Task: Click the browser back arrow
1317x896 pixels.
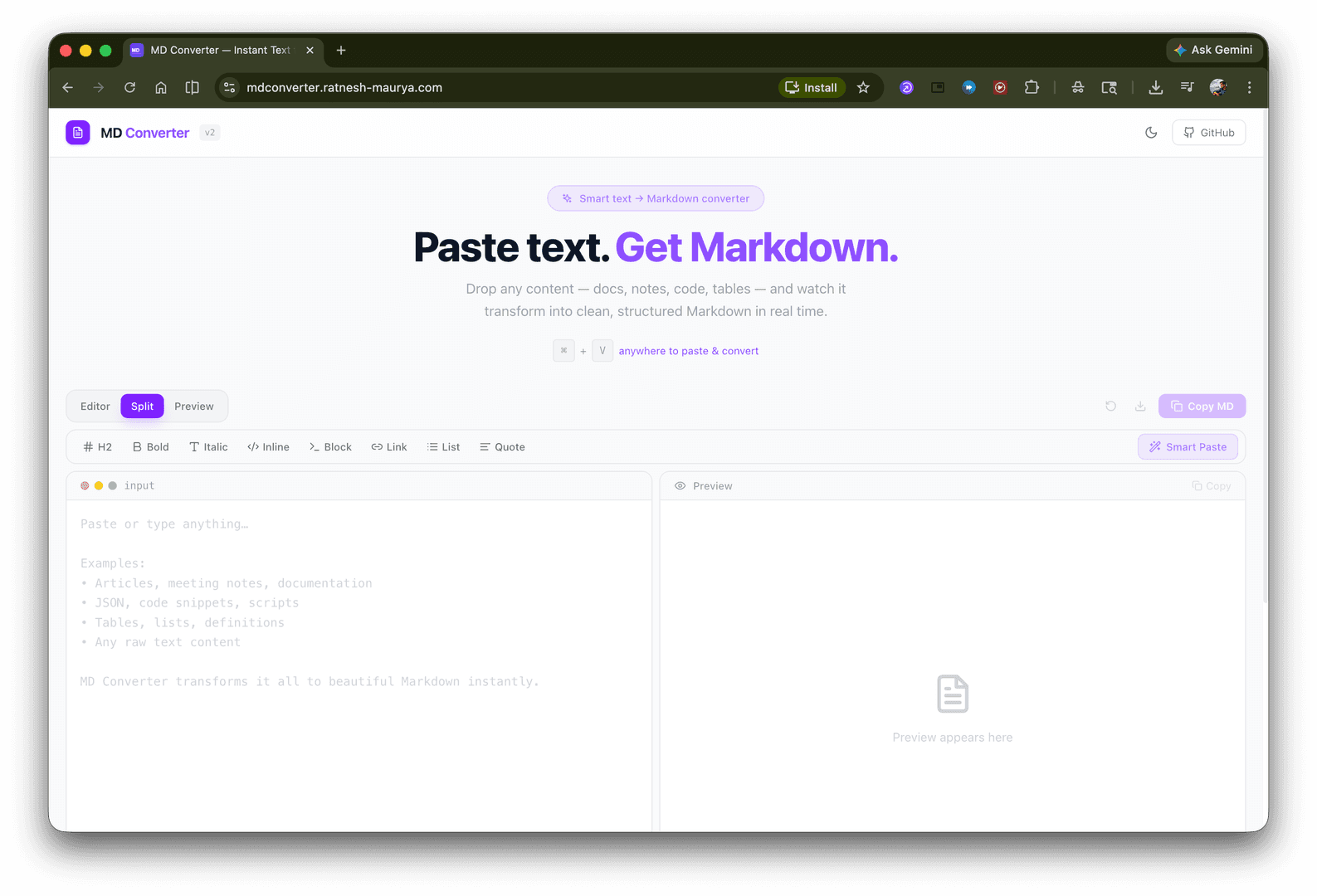Action: [68, 87]
